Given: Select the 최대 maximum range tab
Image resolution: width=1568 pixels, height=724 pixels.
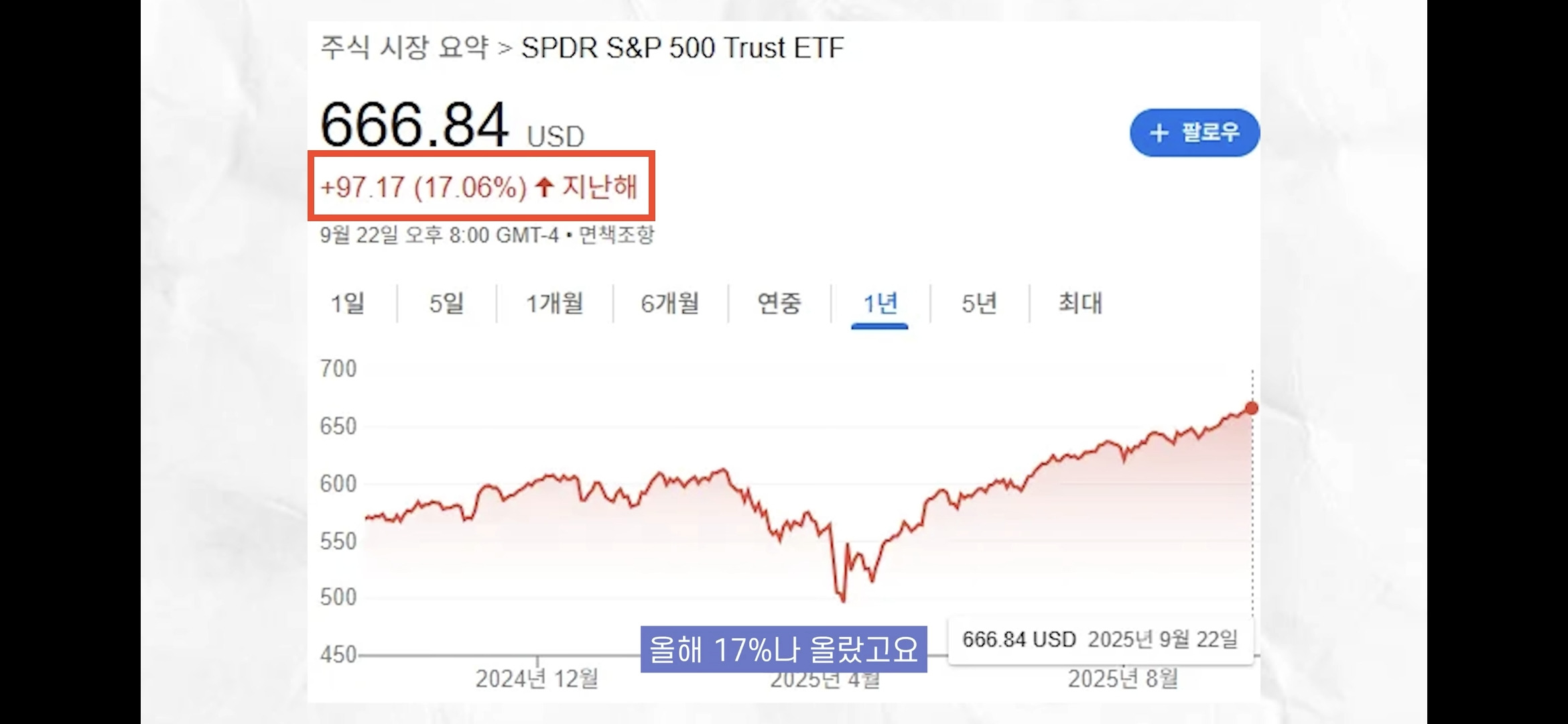Looking at the screenshot, I should click(1080, 304).
